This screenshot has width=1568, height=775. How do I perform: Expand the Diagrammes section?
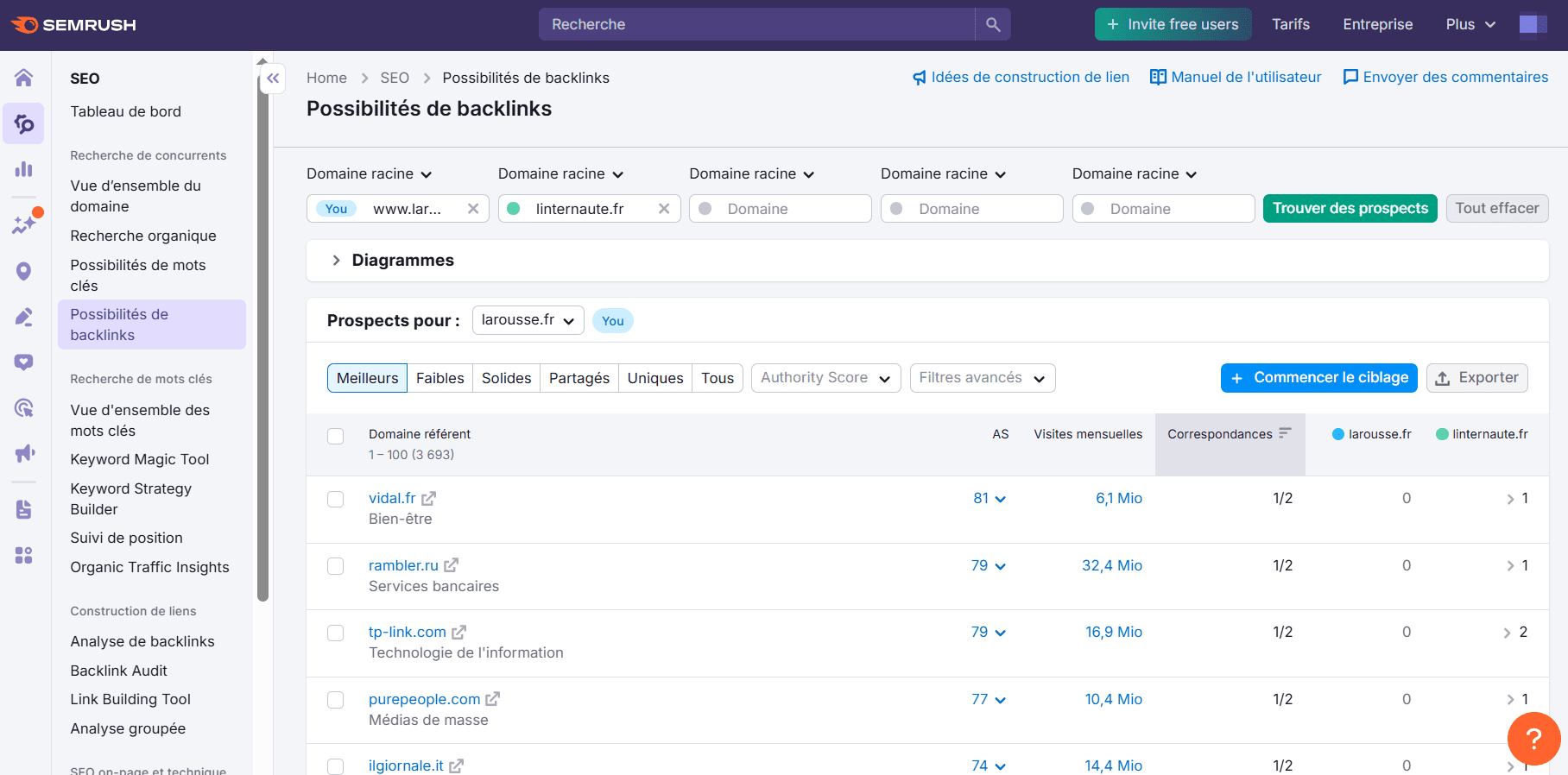point(336,261)
